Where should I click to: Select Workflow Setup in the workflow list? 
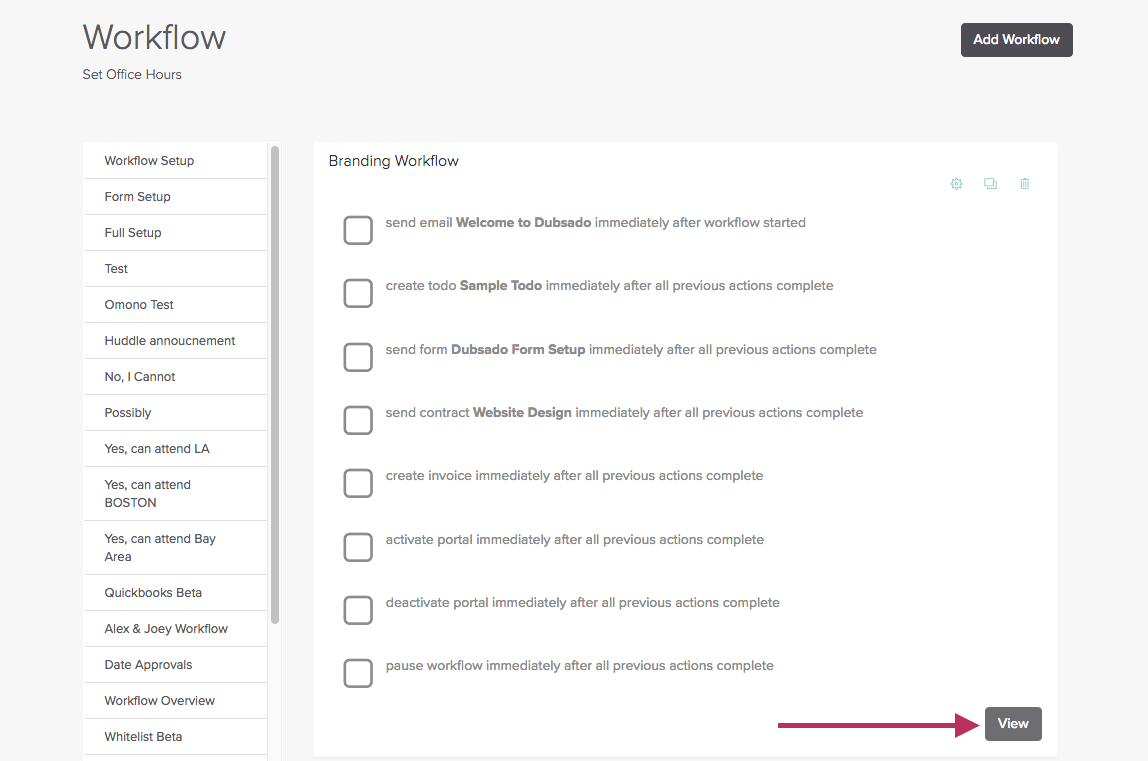pos(150,161)
